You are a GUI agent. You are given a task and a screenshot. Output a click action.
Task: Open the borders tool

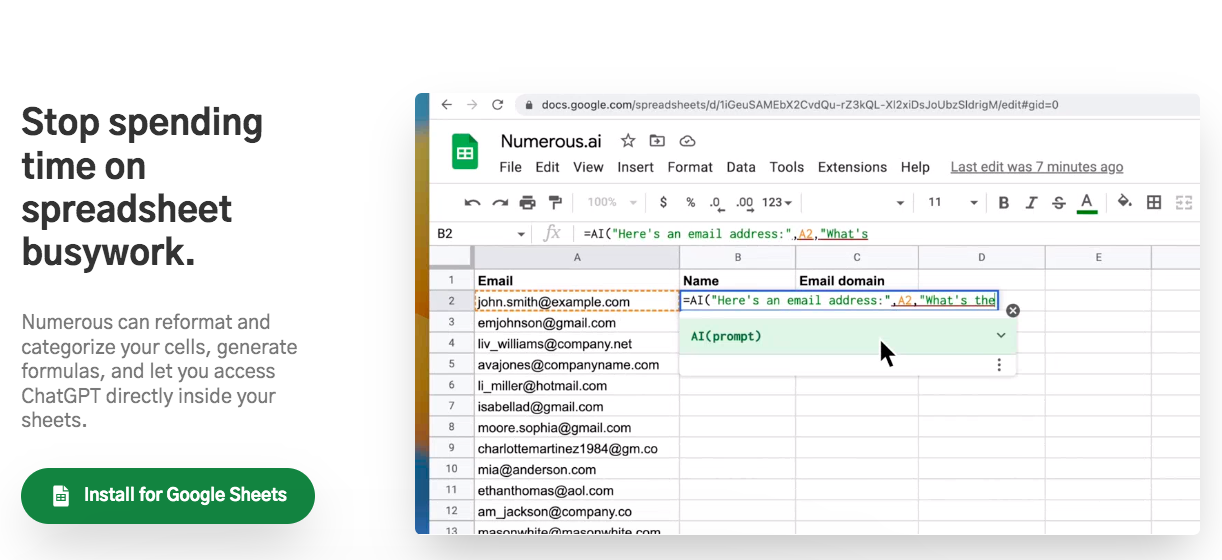[x=1154, y=202]
